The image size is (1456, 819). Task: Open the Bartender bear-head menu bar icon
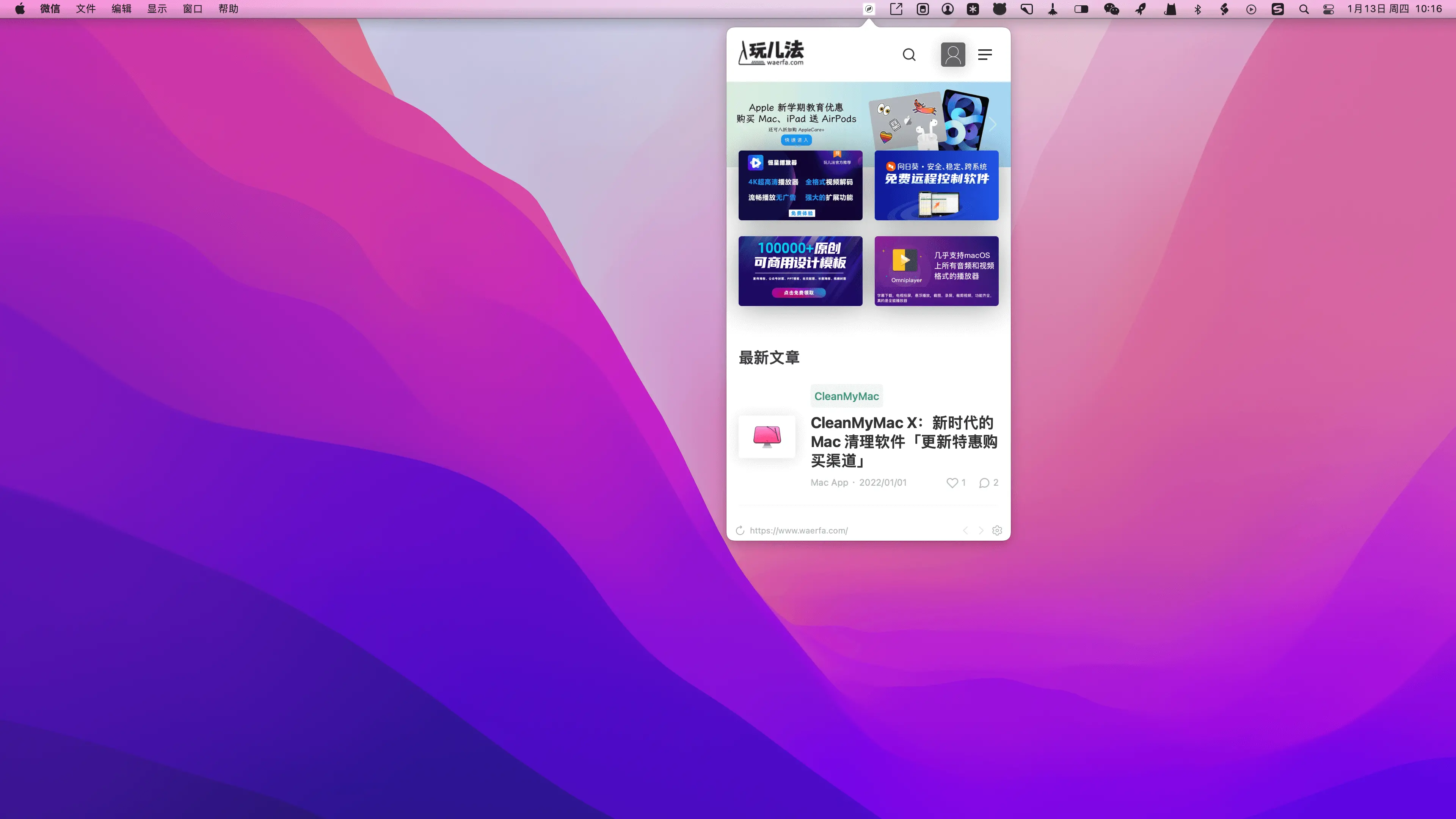(1000, 9)
